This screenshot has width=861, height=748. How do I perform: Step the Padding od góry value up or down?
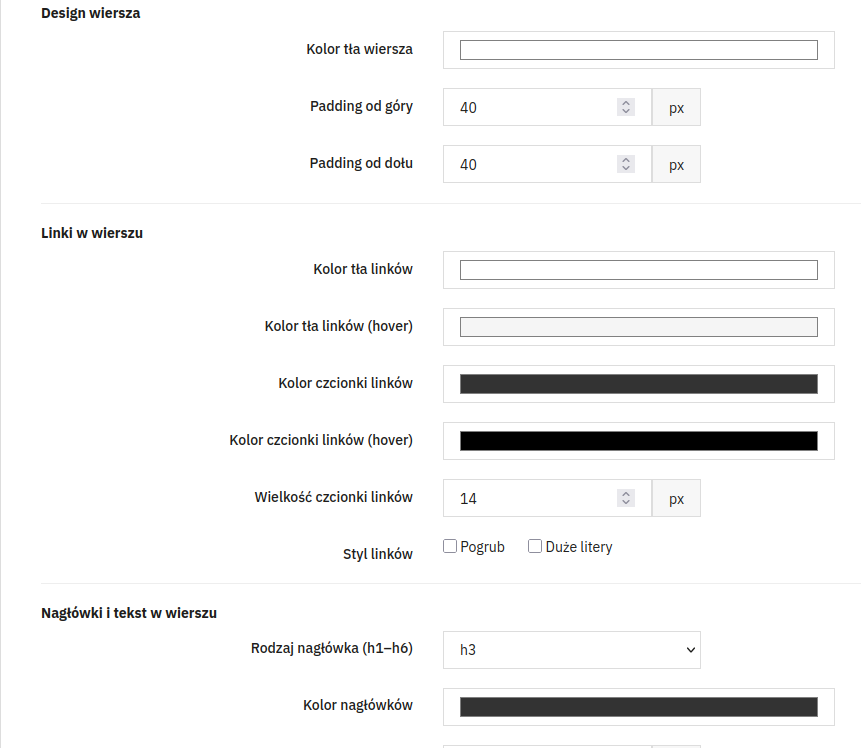625,107
